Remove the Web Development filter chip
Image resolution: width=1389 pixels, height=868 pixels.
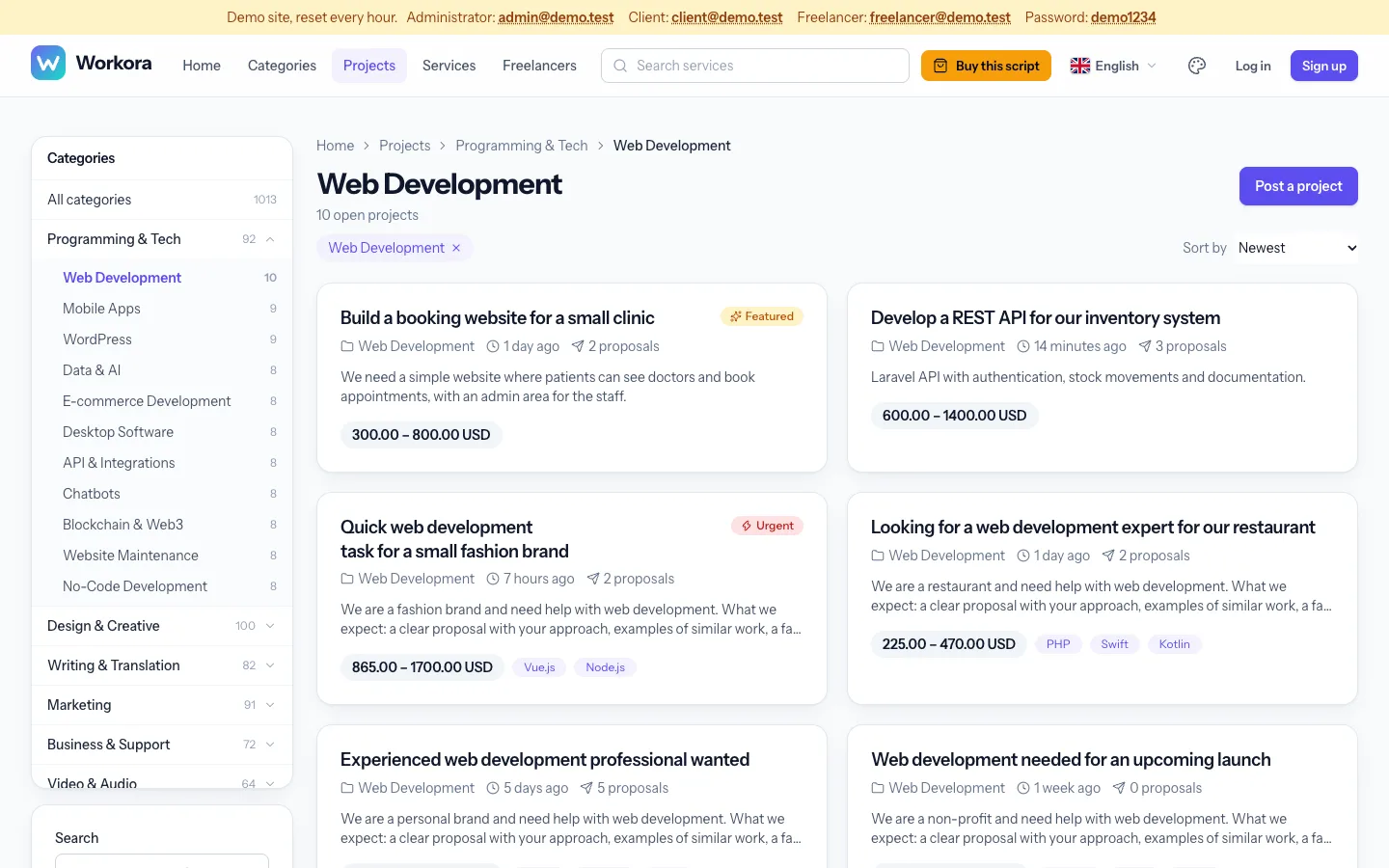coord(456,248)
